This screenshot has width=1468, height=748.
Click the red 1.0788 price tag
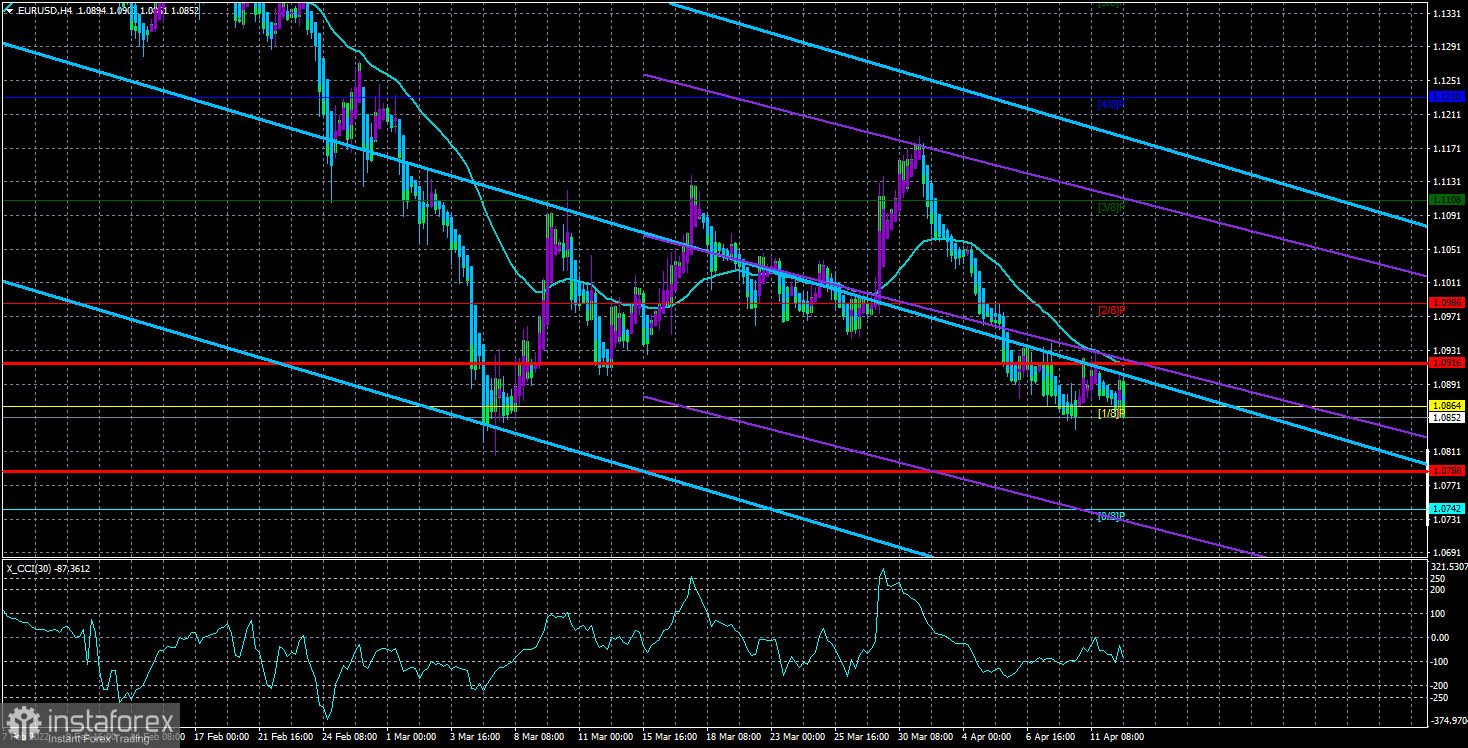click(x=1447, y=470)
